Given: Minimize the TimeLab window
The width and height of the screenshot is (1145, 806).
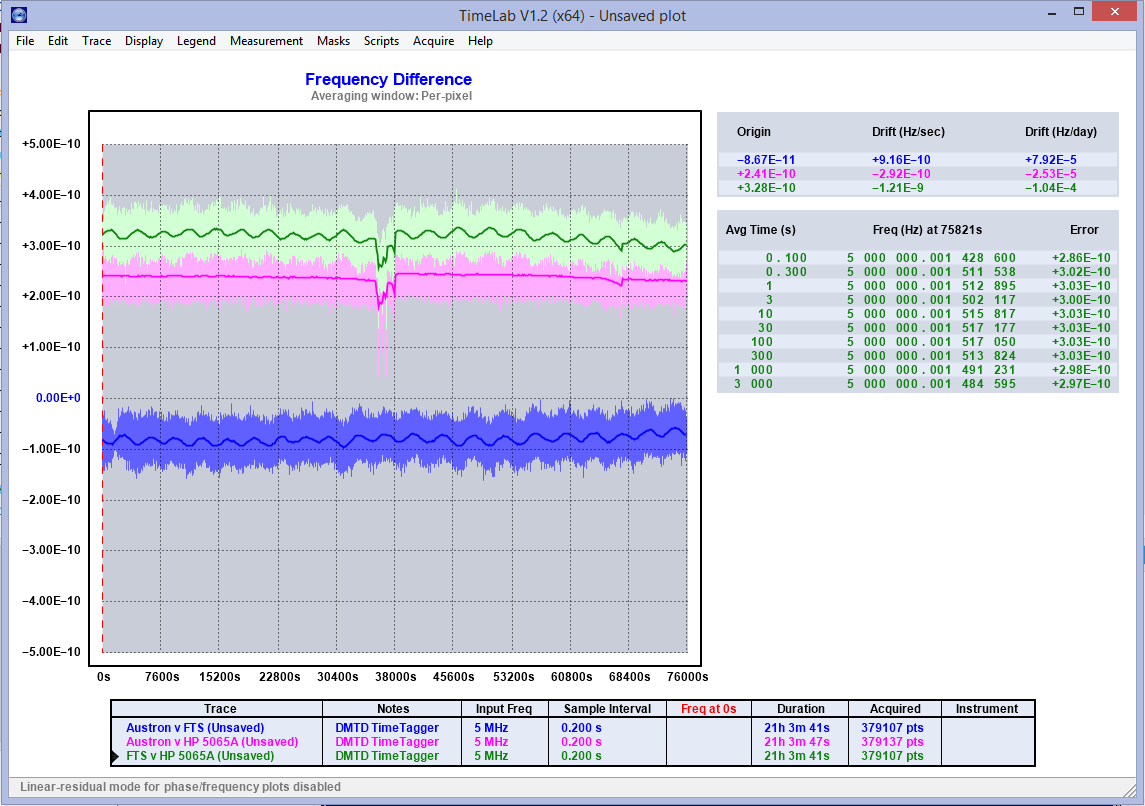Looking at the screenshot, I should point(1052,14).
